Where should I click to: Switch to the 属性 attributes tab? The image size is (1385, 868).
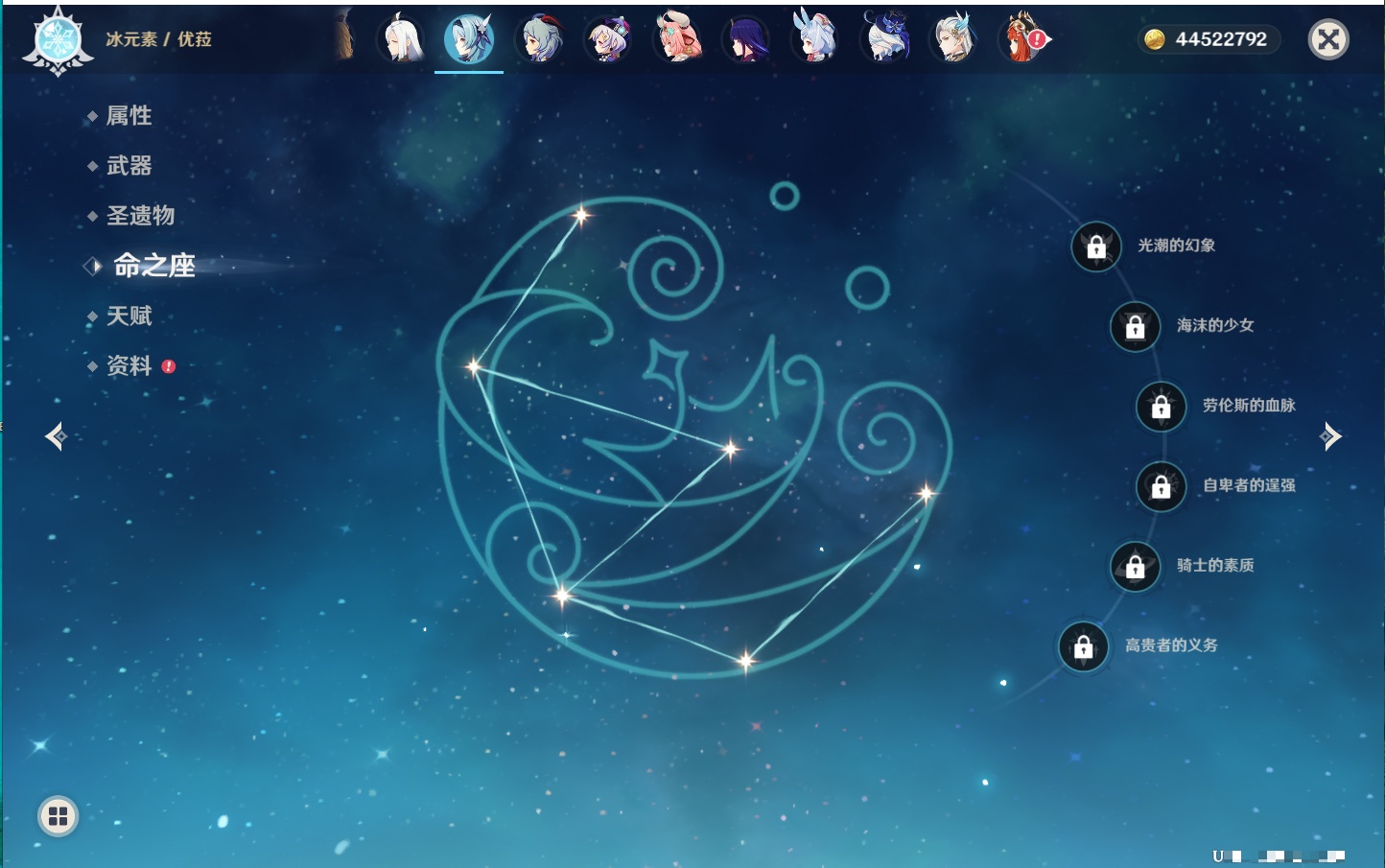coord(129,116)
